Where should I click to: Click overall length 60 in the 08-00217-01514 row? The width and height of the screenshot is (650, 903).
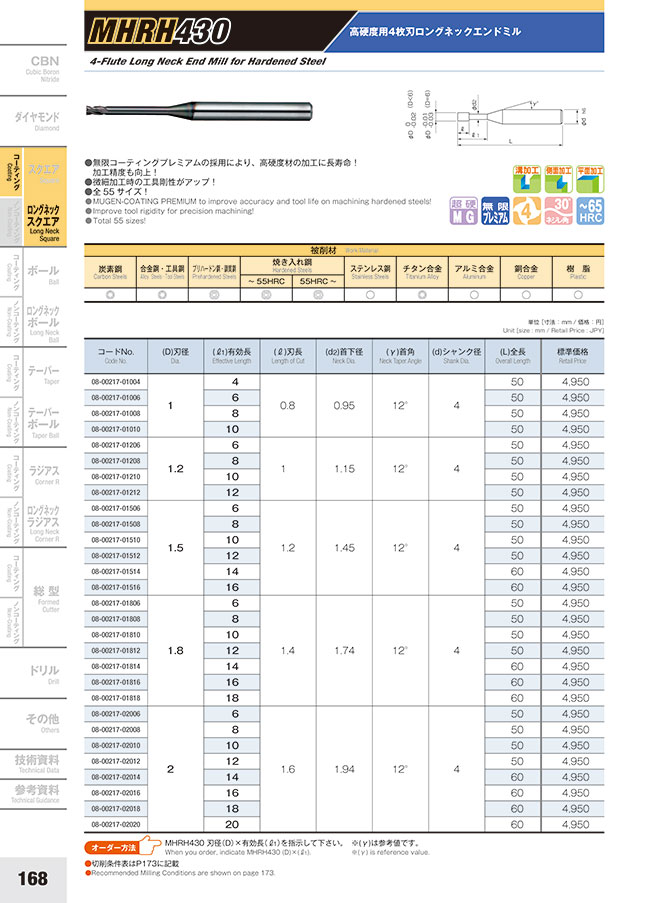pyautogui.click(x=517, y=572)
